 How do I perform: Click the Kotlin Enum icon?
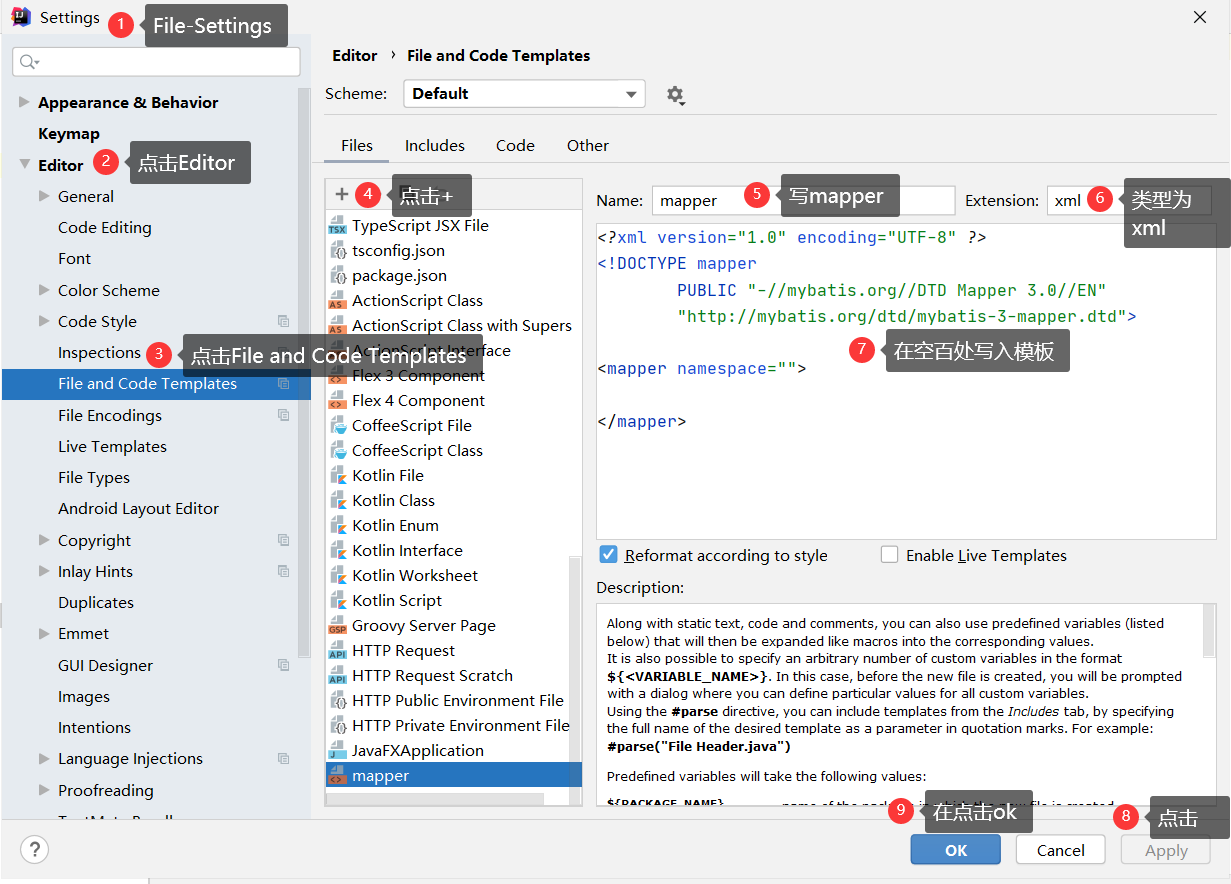pos(337,526)
